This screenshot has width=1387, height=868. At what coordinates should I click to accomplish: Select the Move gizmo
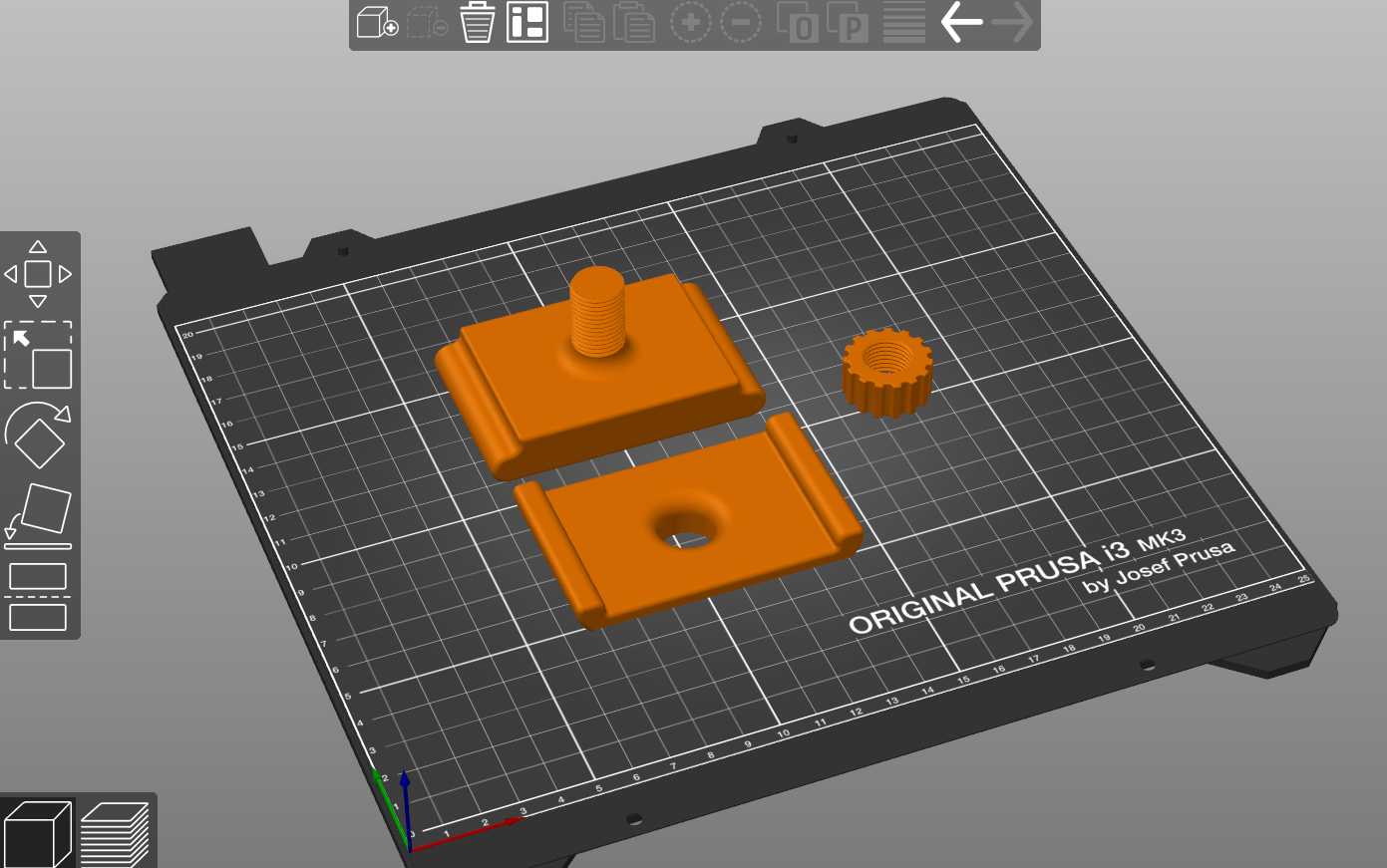pos(40,272)
